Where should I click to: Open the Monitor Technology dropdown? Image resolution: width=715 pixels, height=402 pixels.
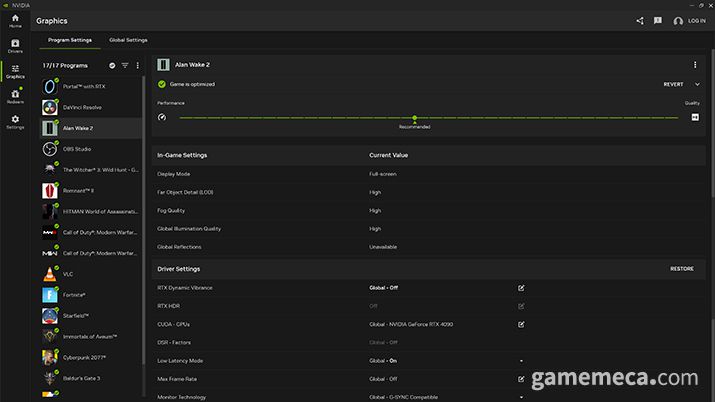521,397
